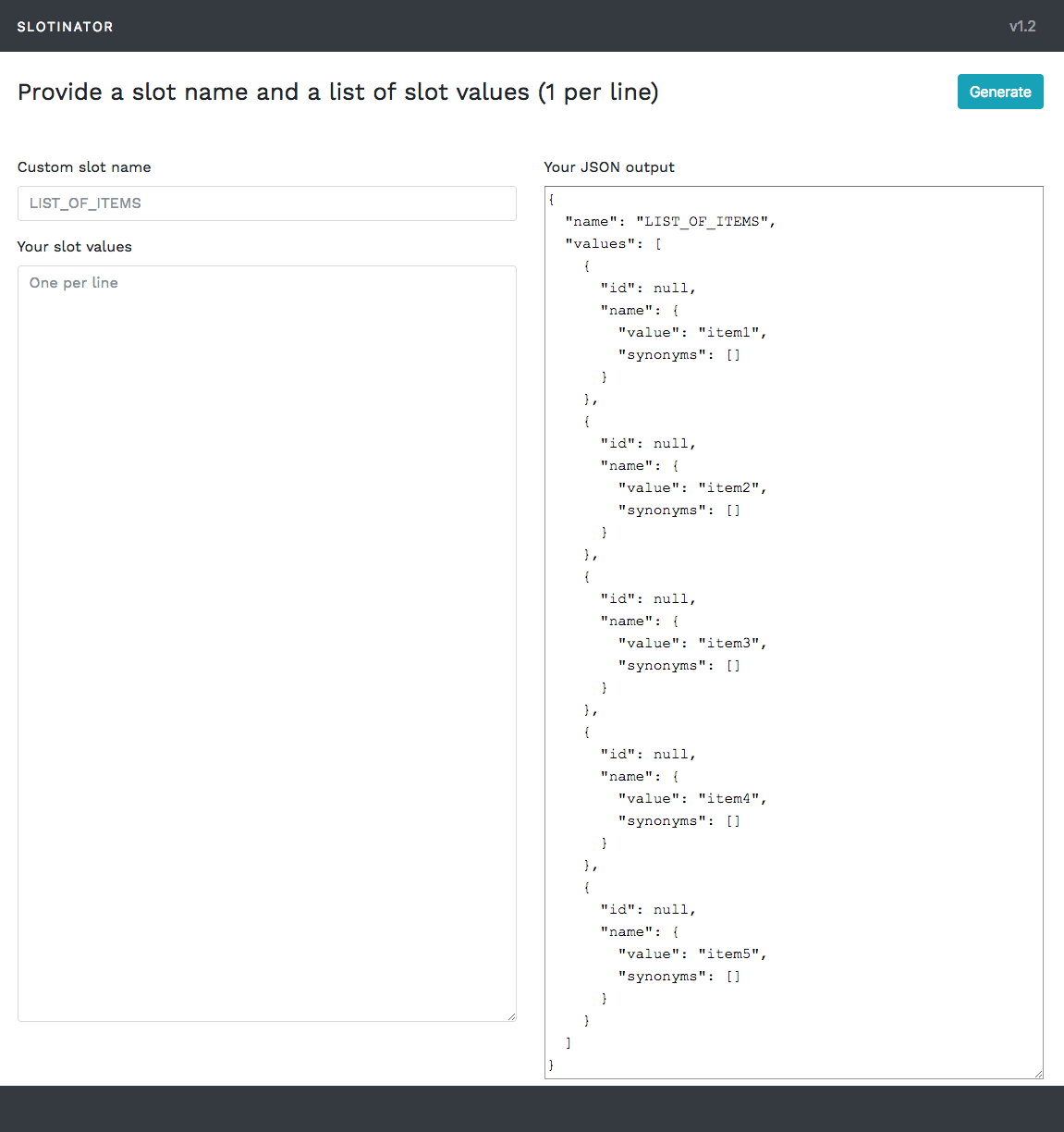Viewport: 1064px width, 1132px height.
Task: Place cursor on "LIST_OF_ITEMS" in the JSON output
Action: pyautogui.click(x=702, y=222)
